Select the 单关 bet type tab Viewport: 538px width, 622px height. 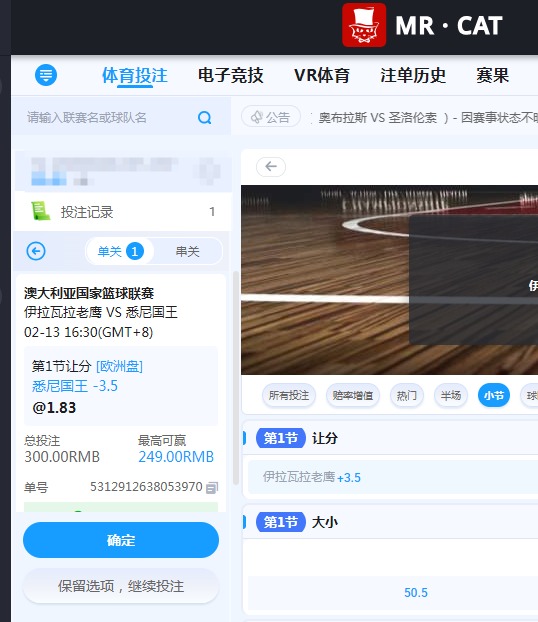(120, 251)
